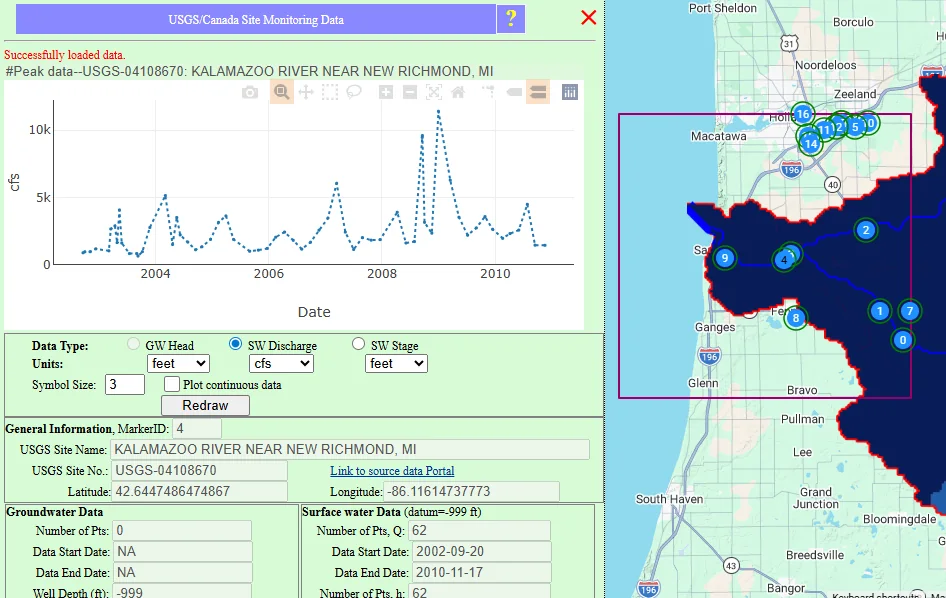
Task: Select map marker numbered 5
Action: point(855,127)
